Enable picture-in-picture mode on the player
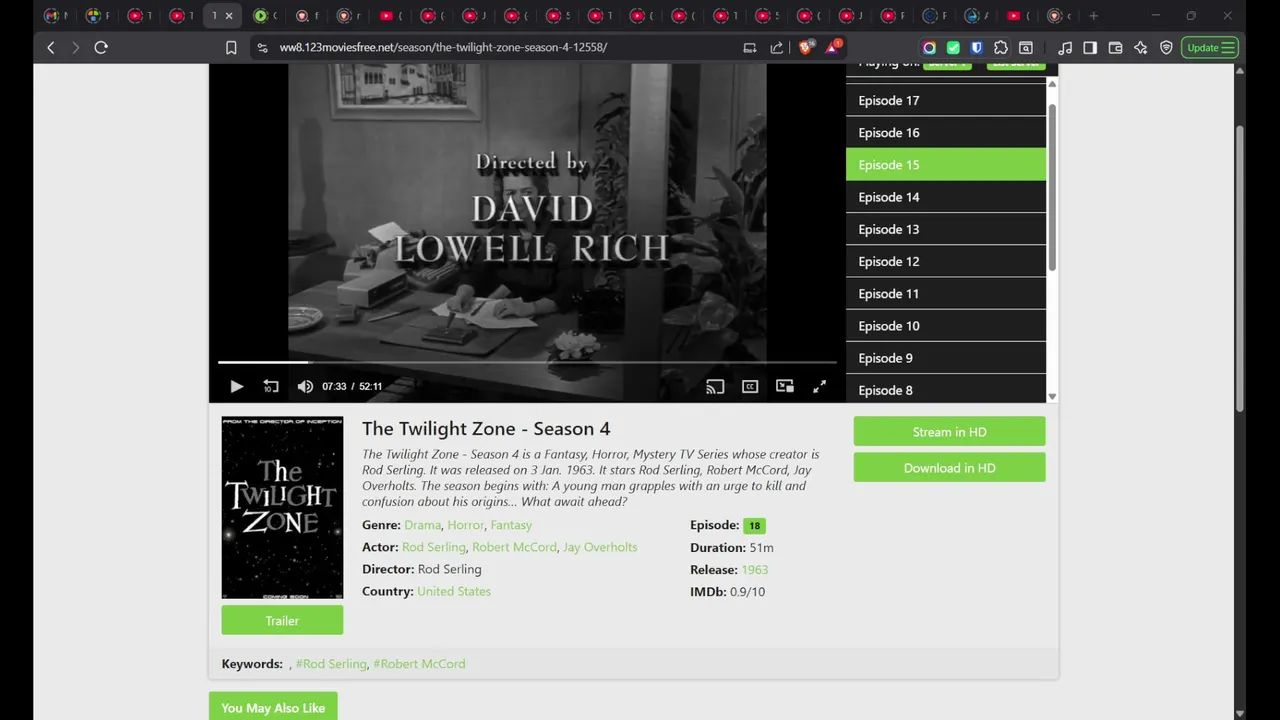The width and height of the screenshot is (1280, 720). (x=785, y=386)
